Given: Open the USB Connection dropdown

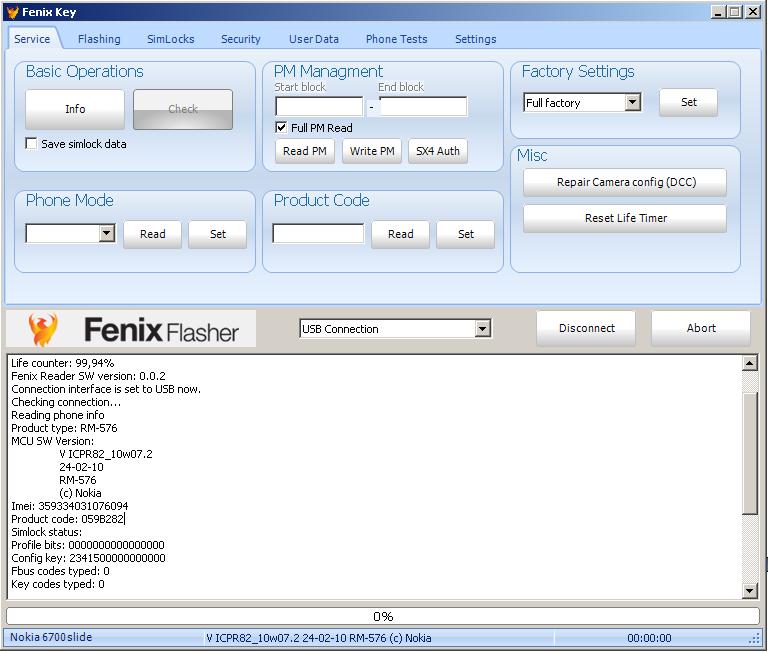Looking at the screenshot, I should pos(482,329).
